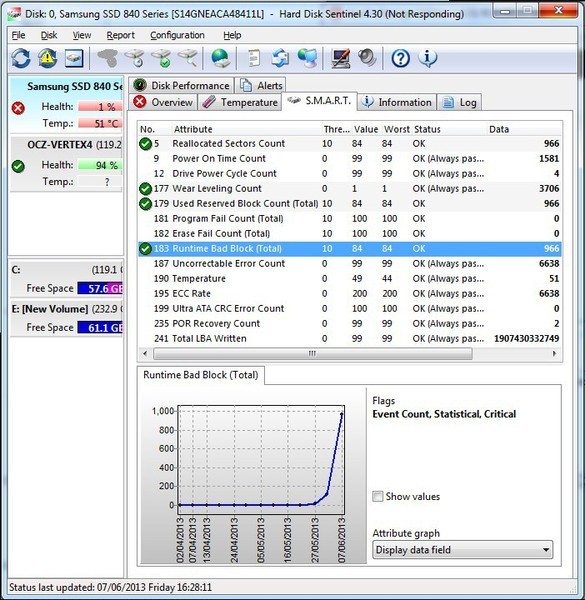Click the speaker sound toolbar icon
The height and width of the screenshot is (600, 585).
(367, 58)
